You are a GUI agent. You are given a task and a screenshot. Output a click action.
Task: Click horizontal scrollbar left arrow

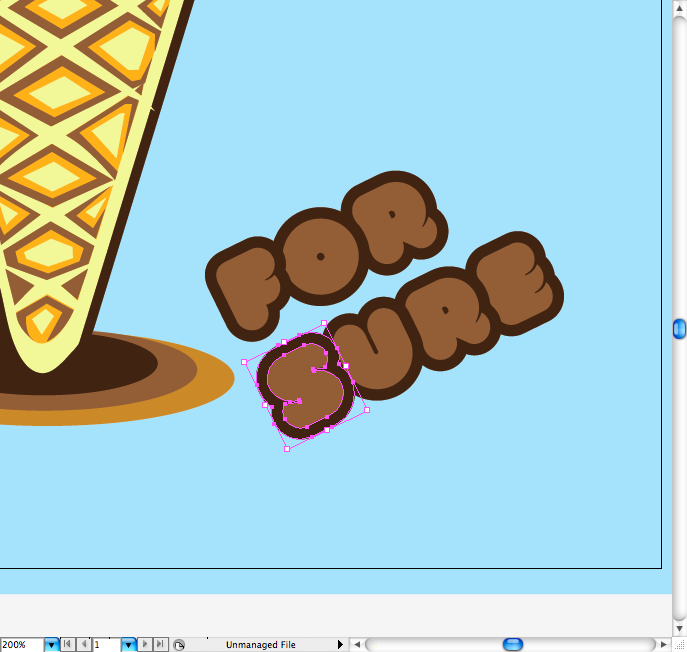point(357,645)
